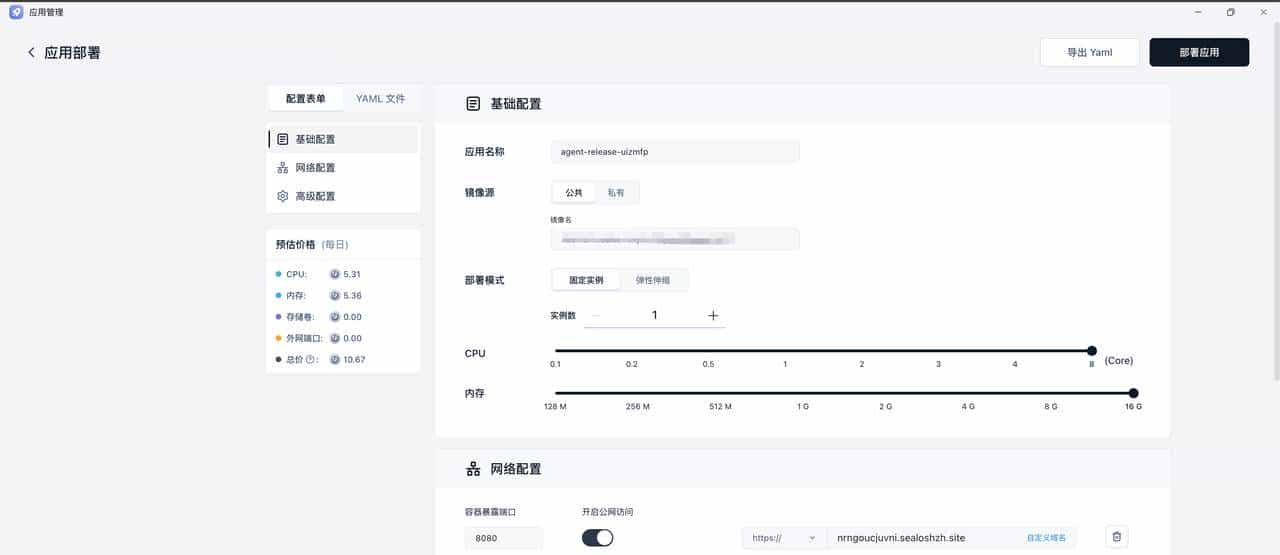Decrease the instance count with minus button
The width and height of the screenshot is (1280, 555).
(x=596, y=315)
